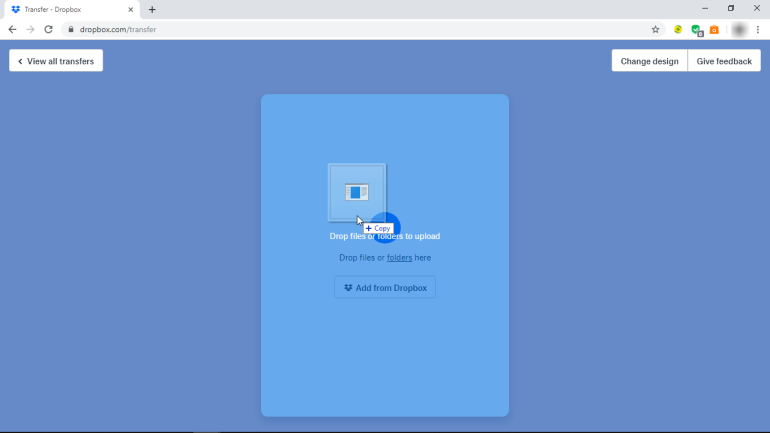Viewport: 770px width, 433px height.
Task: Bookmark this page with the star icon
Action: pos(656,30)
